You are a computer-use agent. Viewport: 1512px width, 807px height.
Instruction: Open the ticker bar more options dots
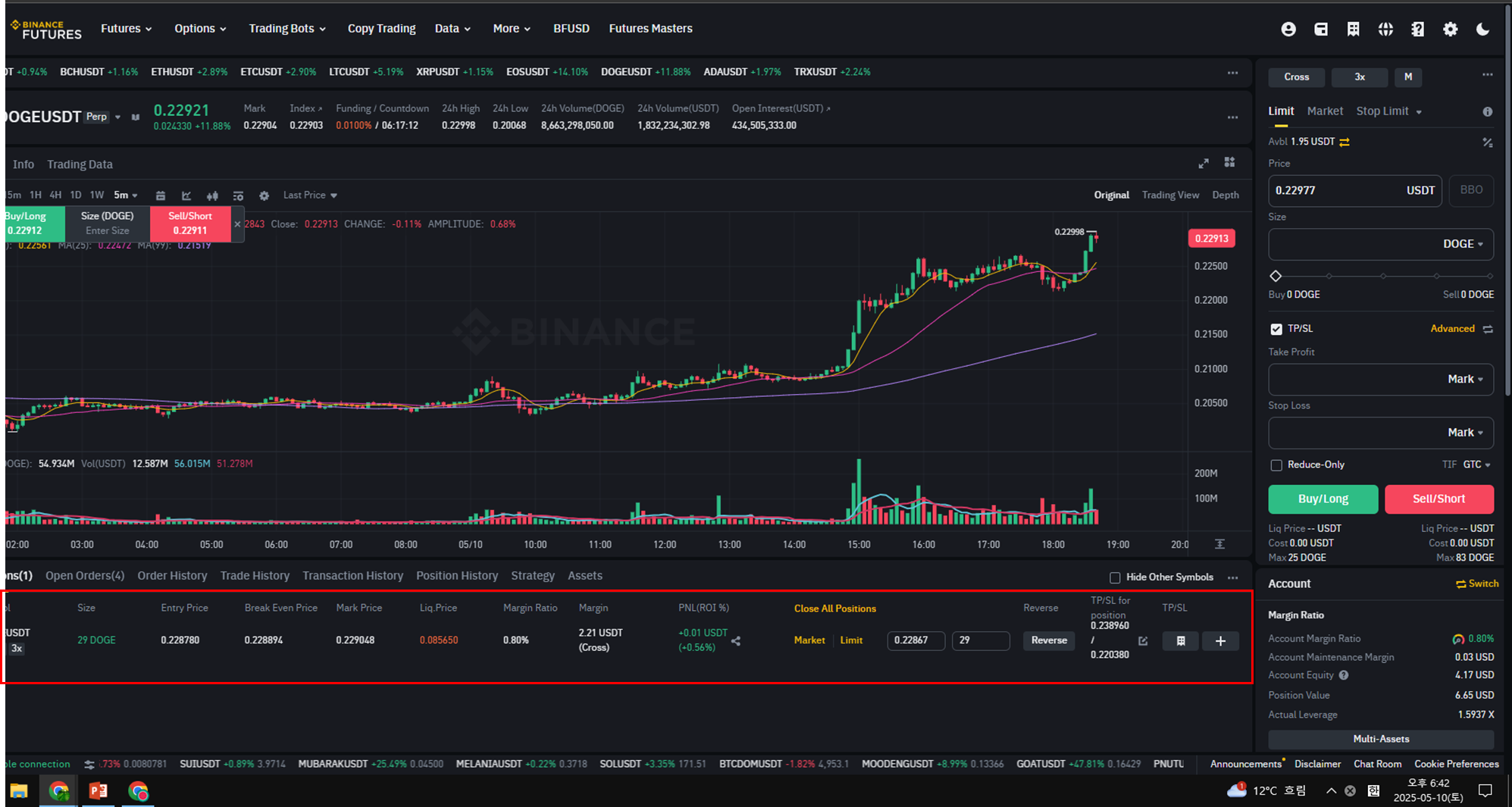point(1233,73)
